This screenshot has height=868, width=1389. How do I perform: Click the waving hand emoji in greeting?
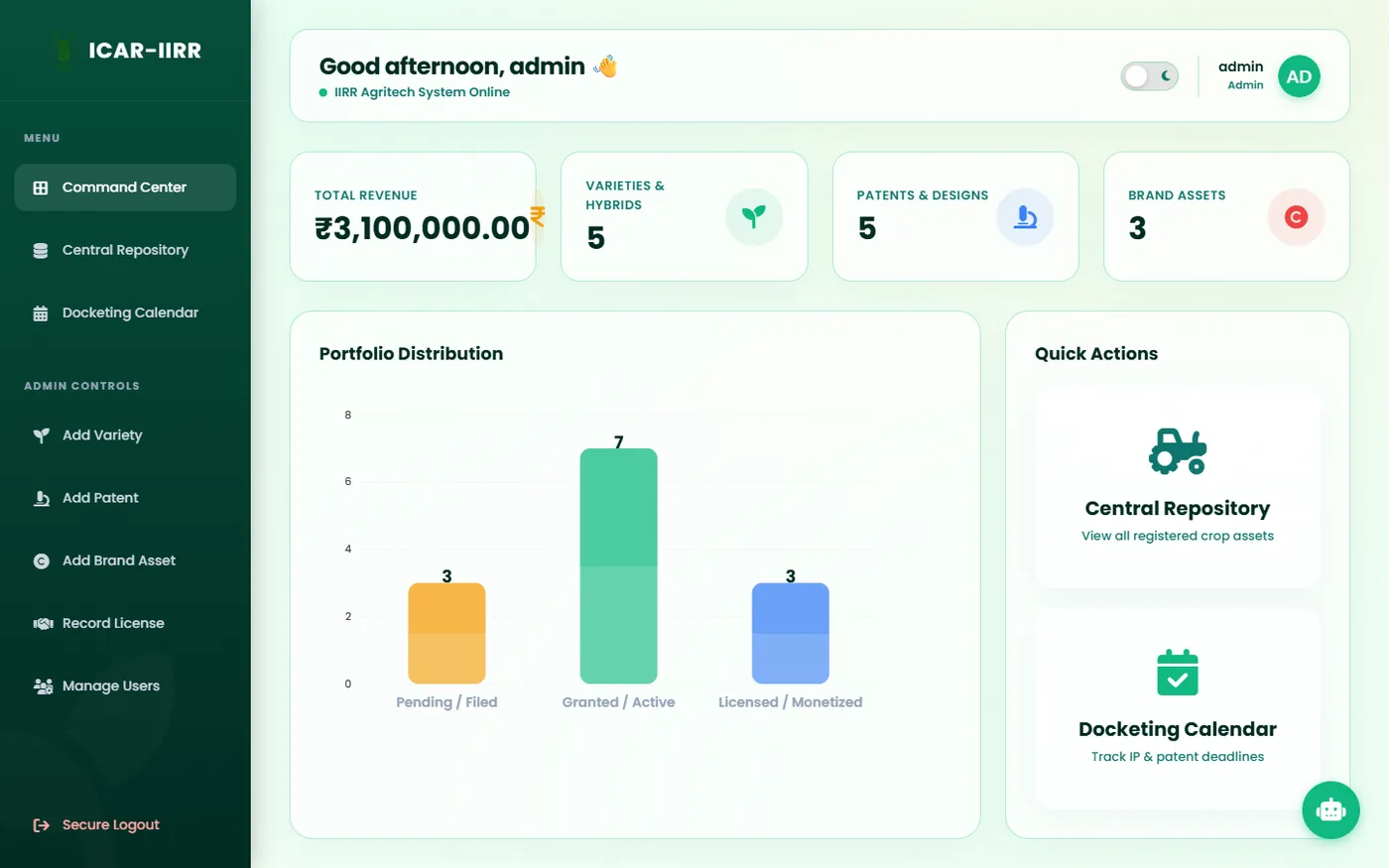click(x=605, y=66)
